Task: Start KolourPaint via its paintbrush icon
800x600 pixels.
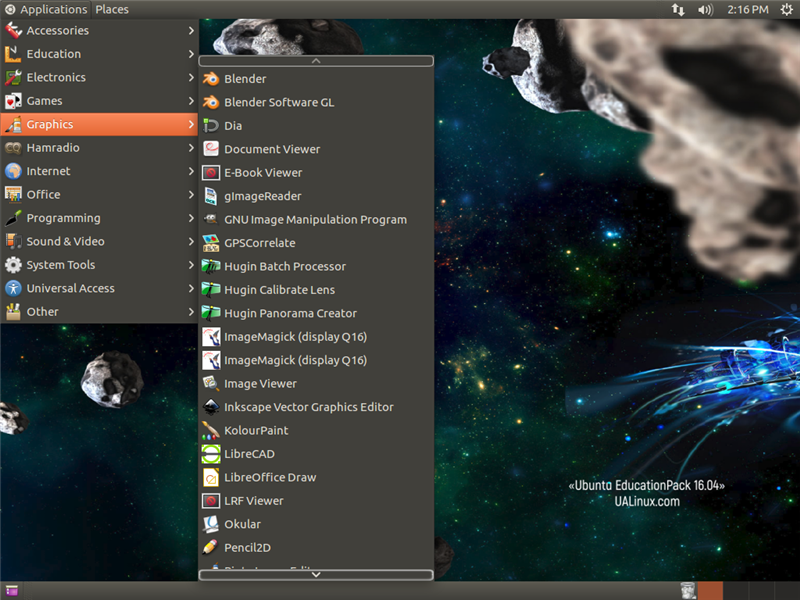Action: (x=211, y=431)
